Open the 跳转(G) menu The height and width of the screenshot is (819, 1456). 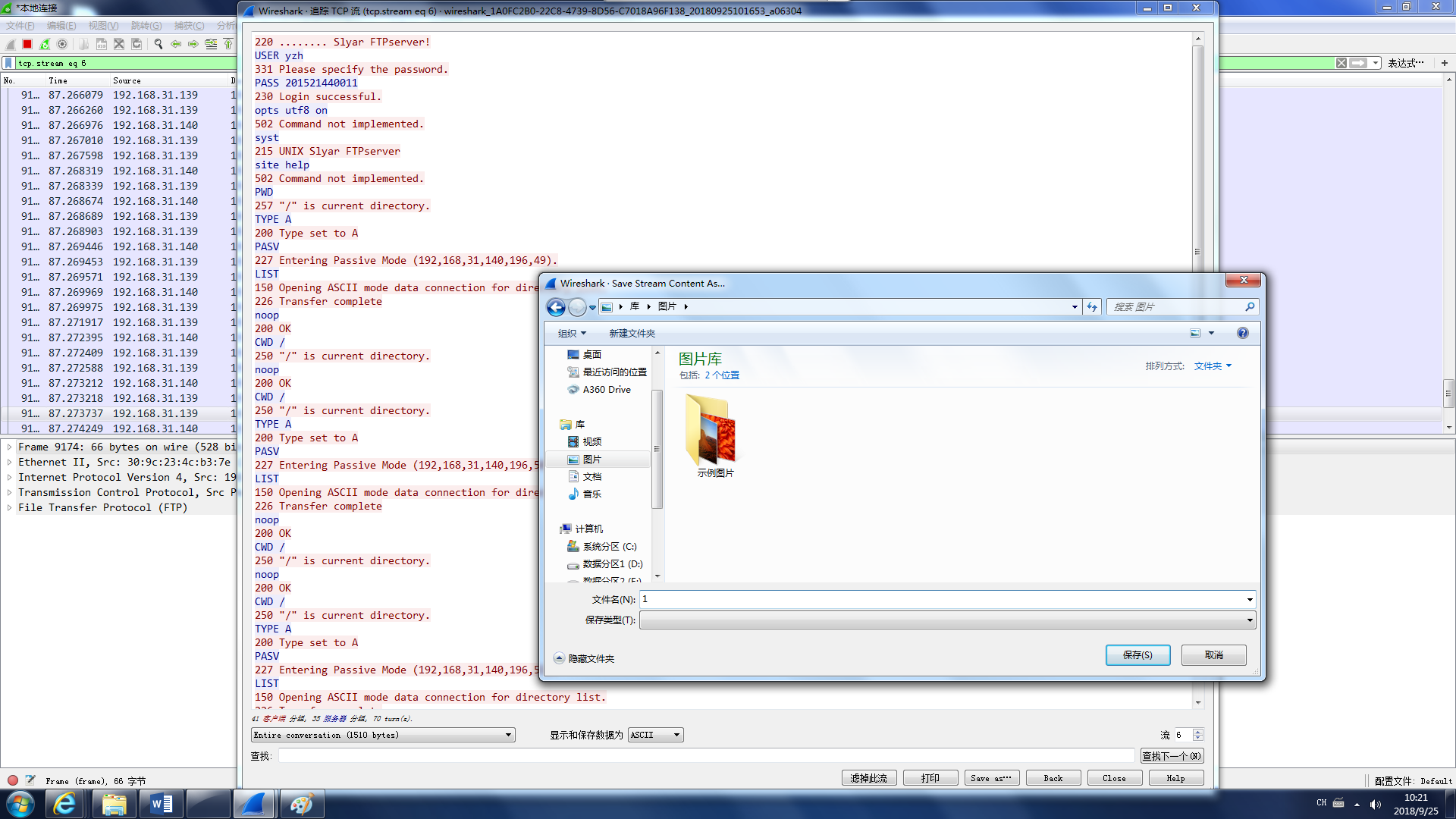[x=146, y=26]
